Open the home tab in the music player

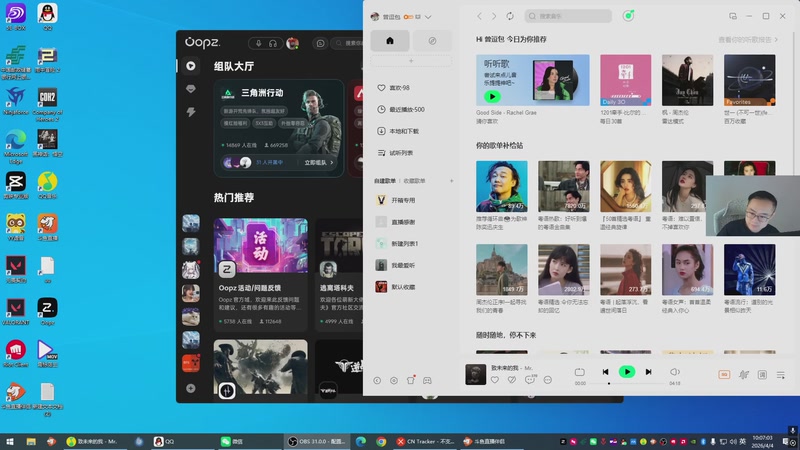(x=390, y=41)
